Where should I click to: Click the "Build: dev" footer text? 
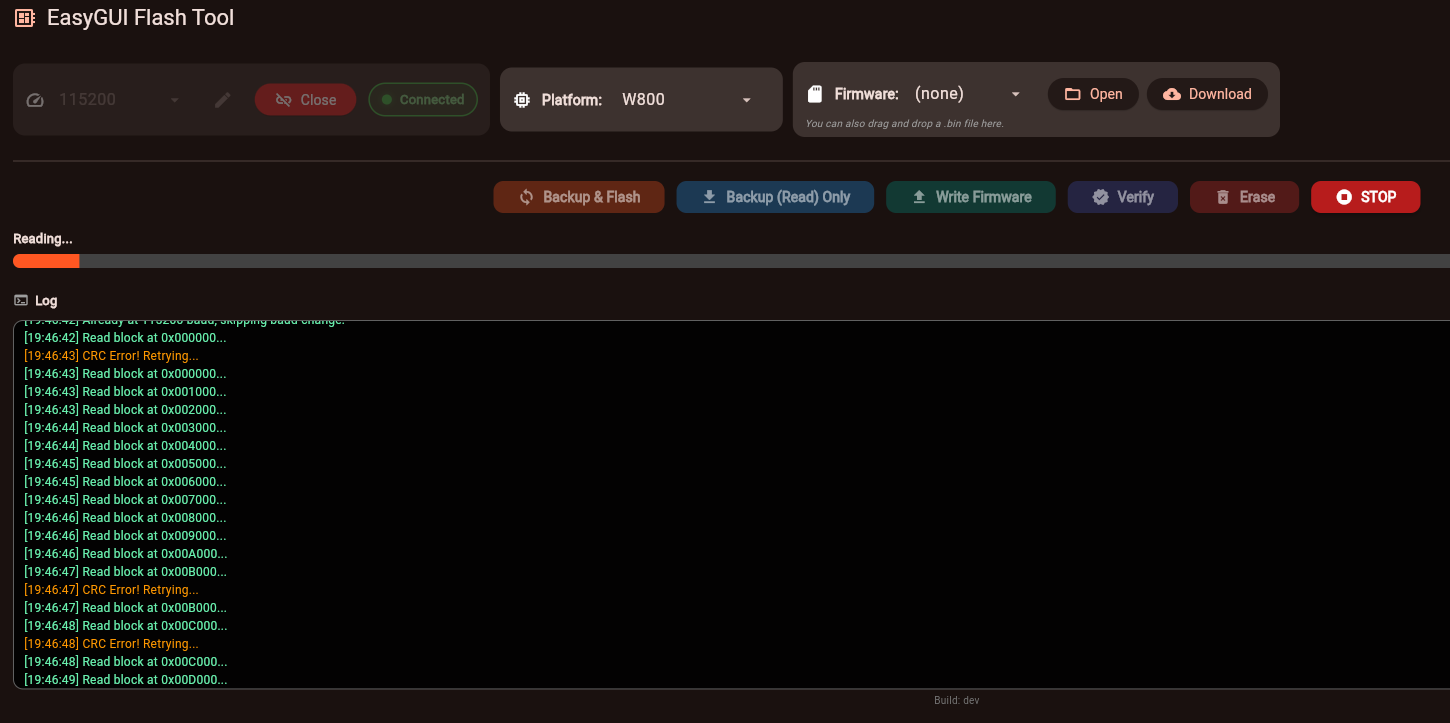(x=957, y=700)
